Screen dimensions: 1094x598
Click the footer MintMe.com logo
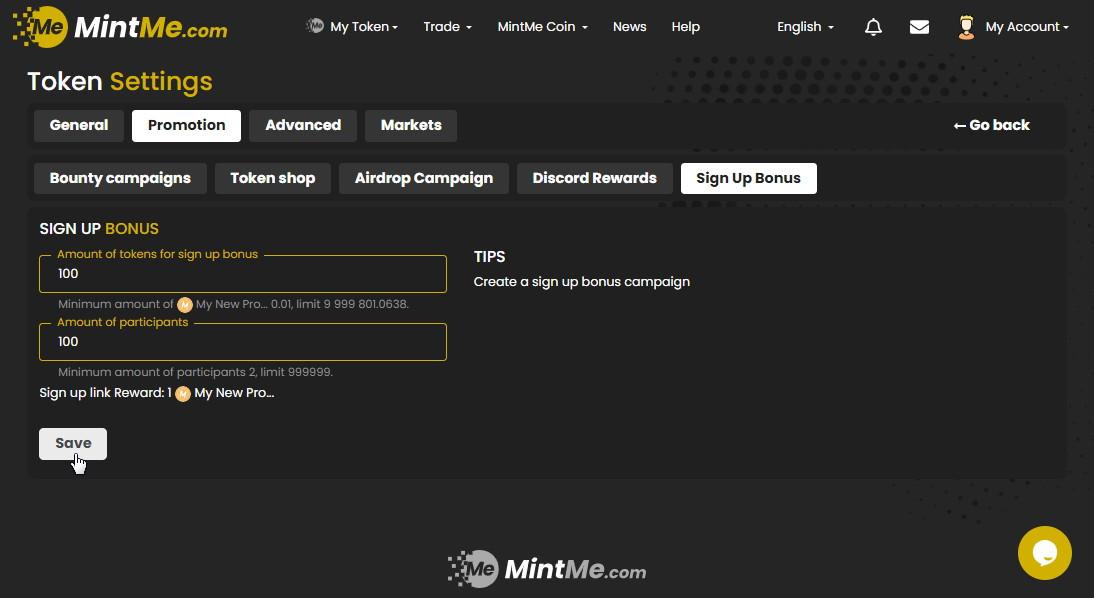tap(546, 570)
